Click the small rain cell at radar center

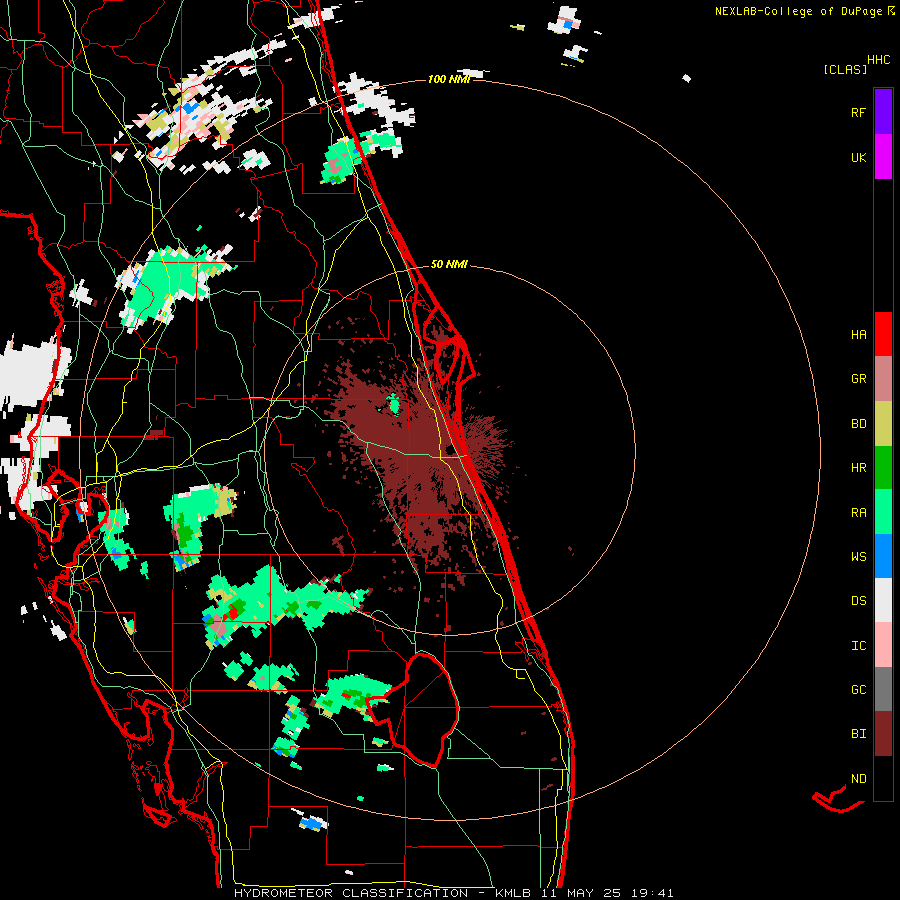tap(394, 405)
